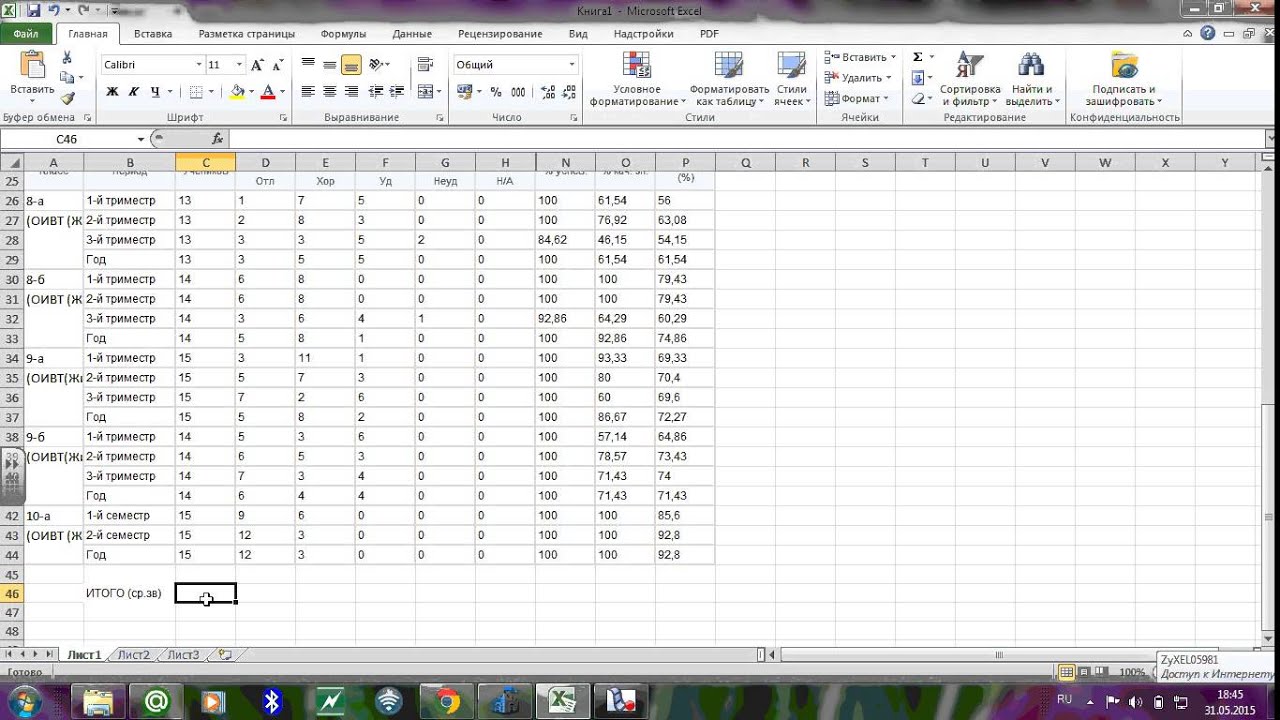Click the Format Painter brush icon
Viewport: 1280px width, 720px height.
point(67,98)
